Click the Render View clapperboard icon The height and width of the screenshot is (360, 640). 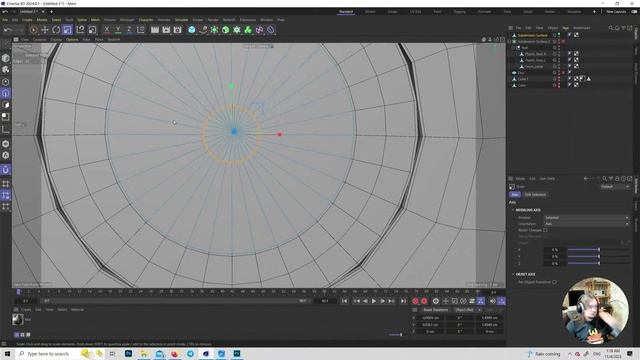tap(155, 30)
